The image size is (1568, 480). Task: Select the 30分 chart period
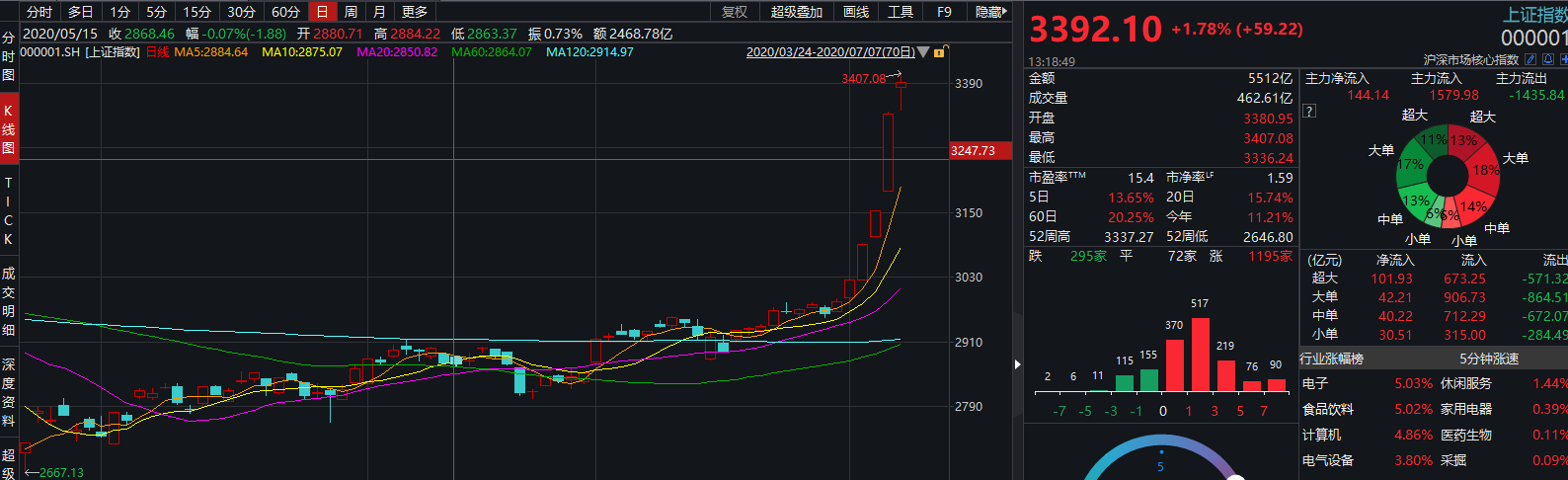tap(241, 12)
